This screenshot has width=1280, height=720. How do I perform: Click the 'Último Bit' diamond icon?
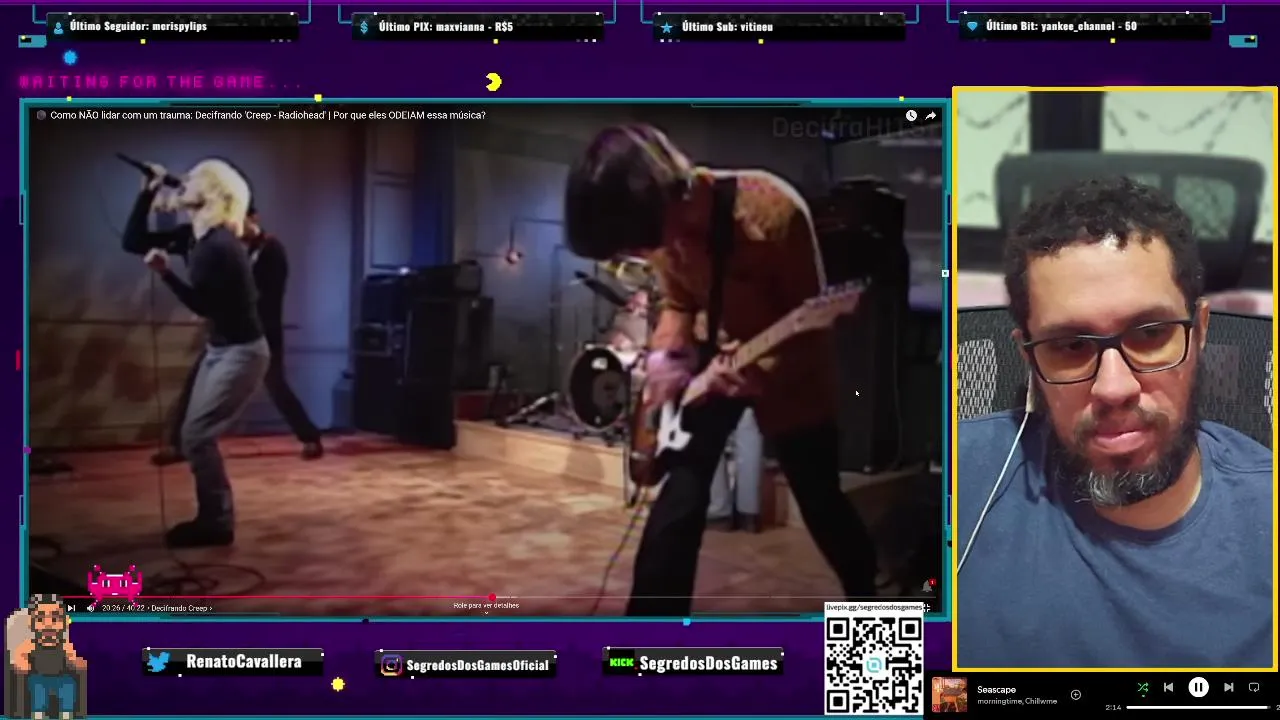click(972, 26)
